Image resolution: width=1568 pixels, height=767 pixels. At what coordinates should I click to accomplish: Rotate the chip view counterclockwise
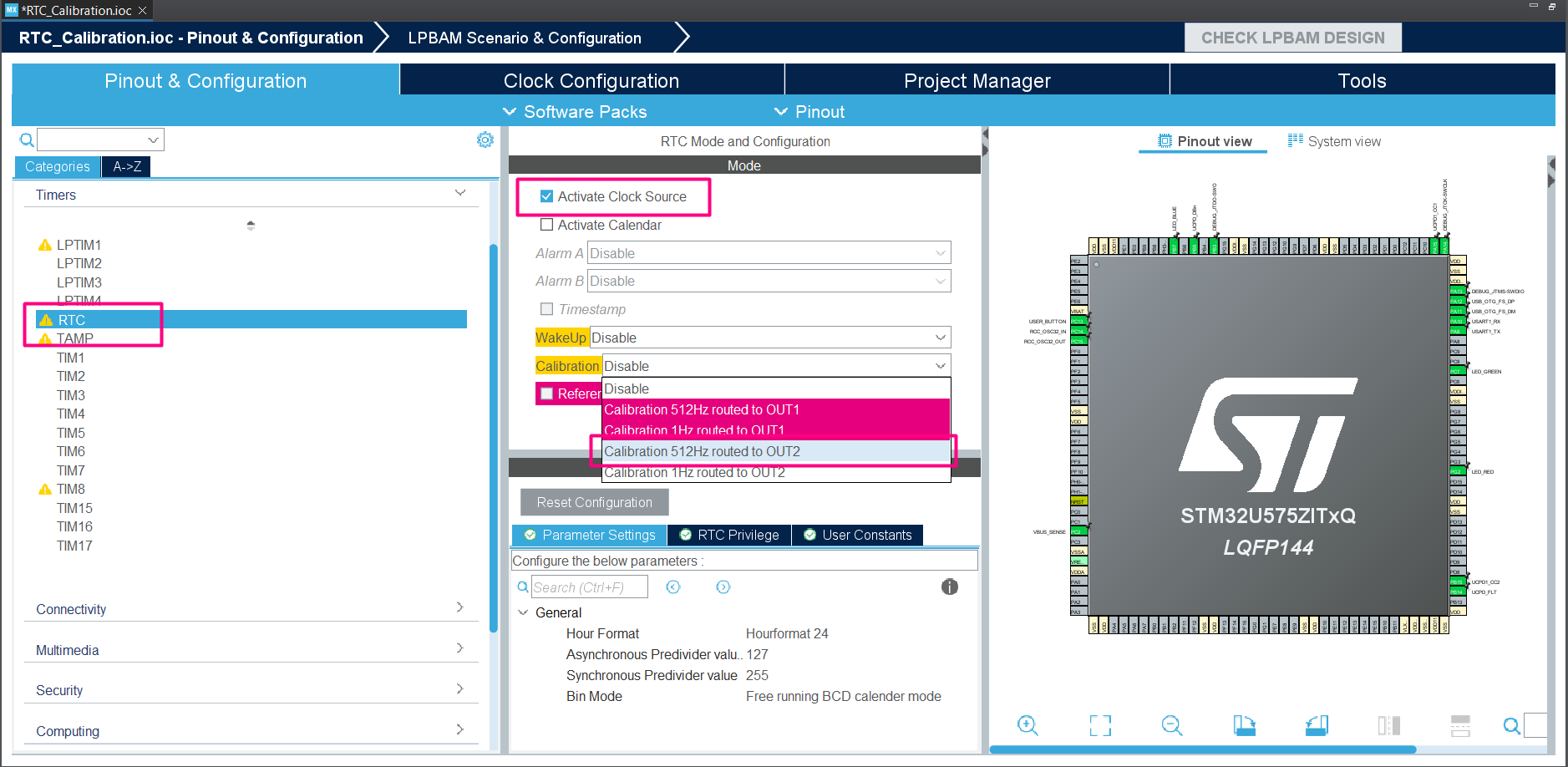[1316, 725]
